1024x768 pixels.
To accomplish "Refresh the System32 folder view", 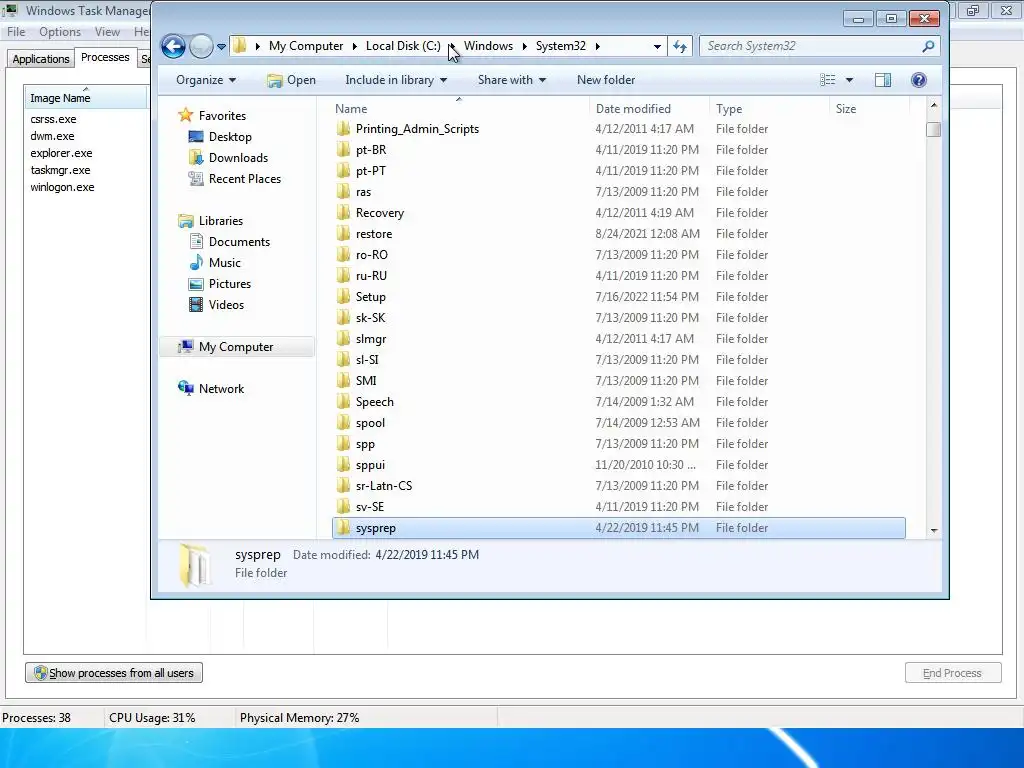I will [680, 46].
